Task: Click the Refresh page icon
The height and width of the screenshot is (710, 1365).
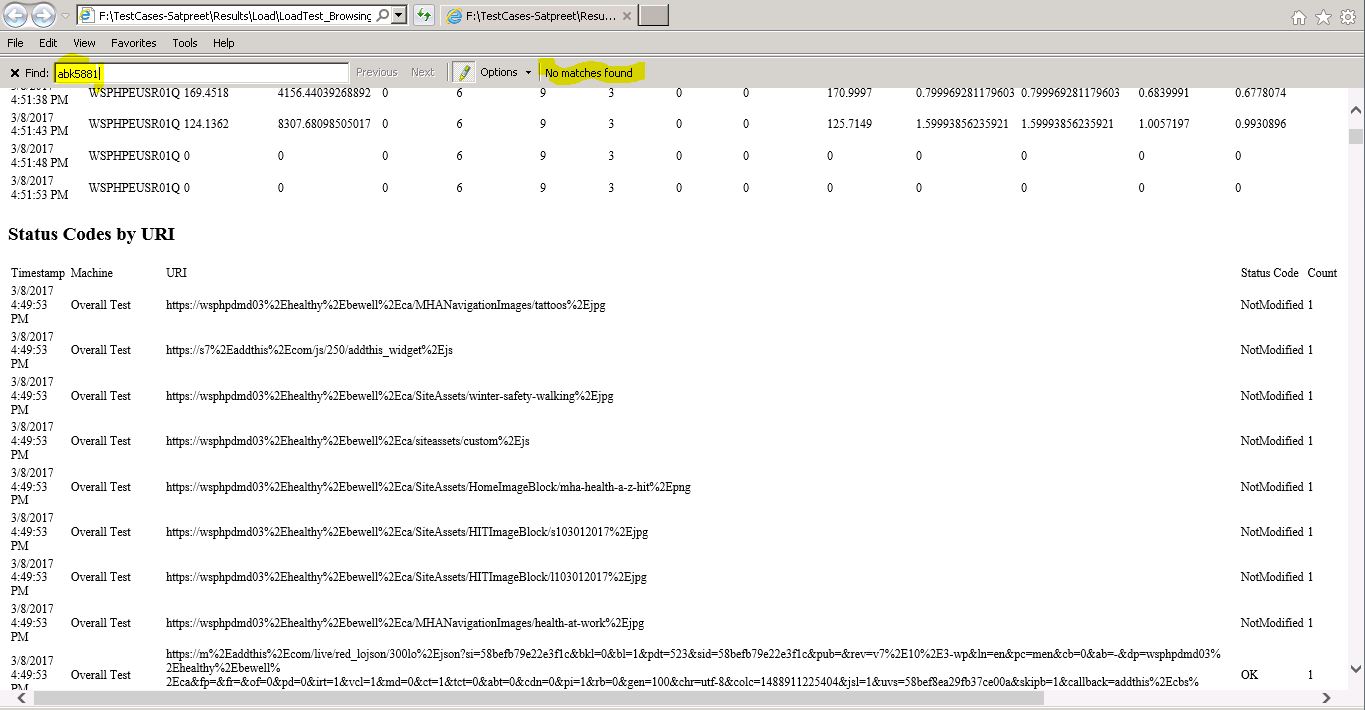Action: (x=424, y=16)
